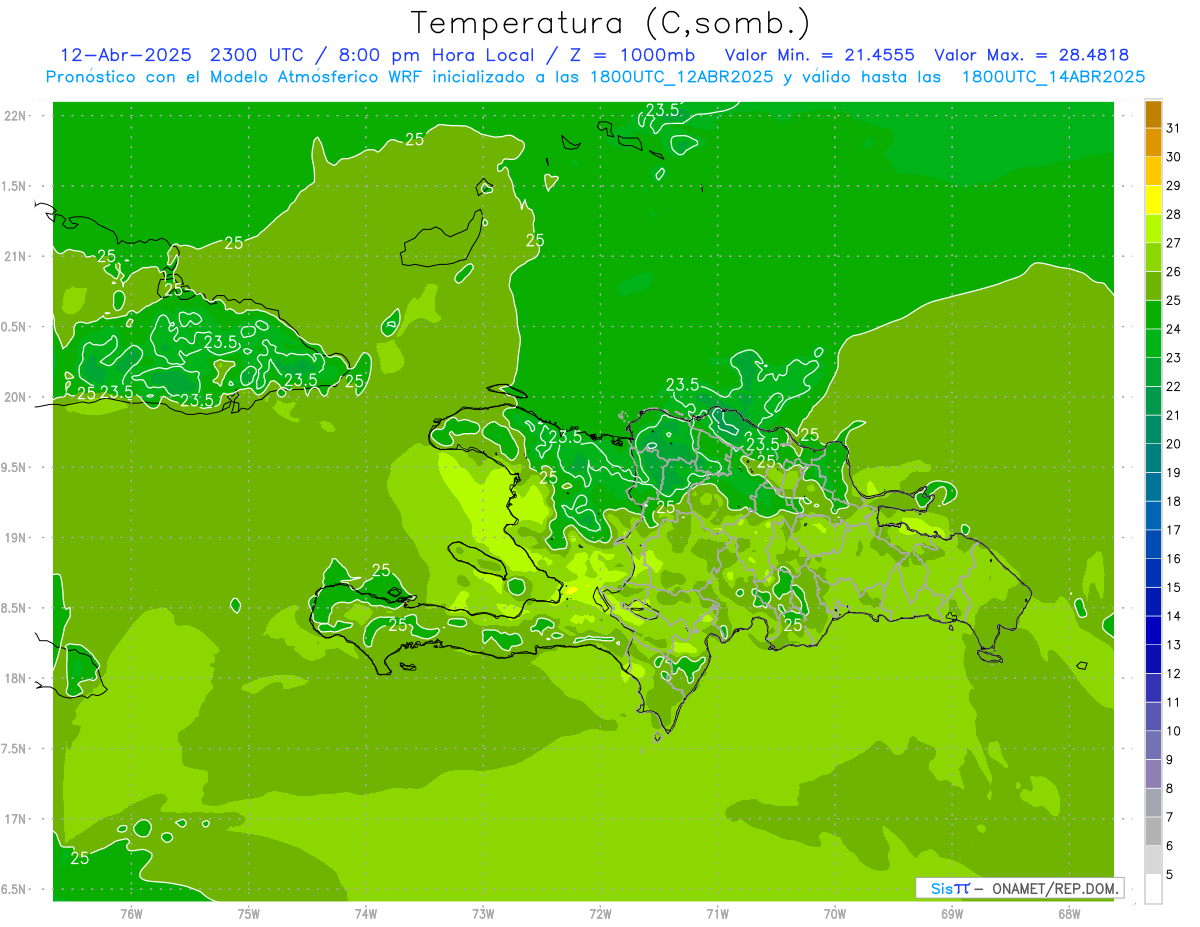Pick the lime swatch between 27 and 28

point(1153,229)
